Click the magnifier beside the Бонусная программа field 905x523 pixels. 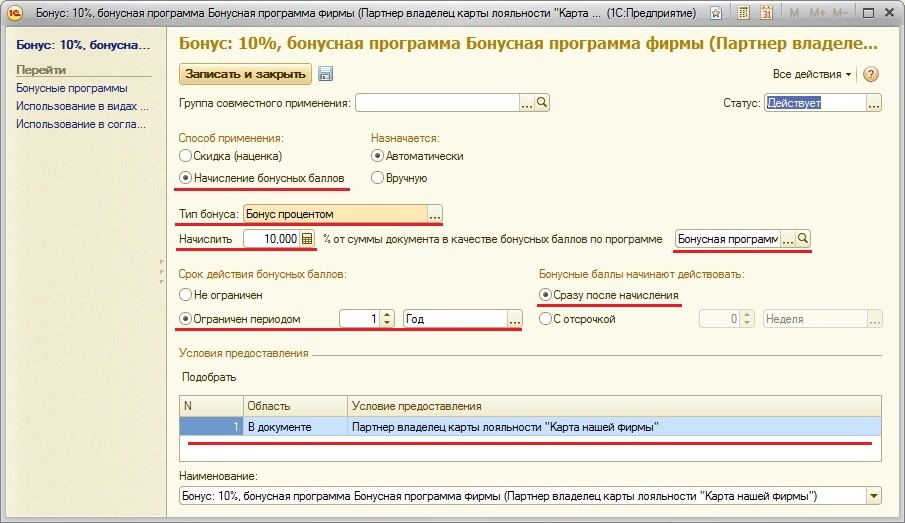[803, 239]
